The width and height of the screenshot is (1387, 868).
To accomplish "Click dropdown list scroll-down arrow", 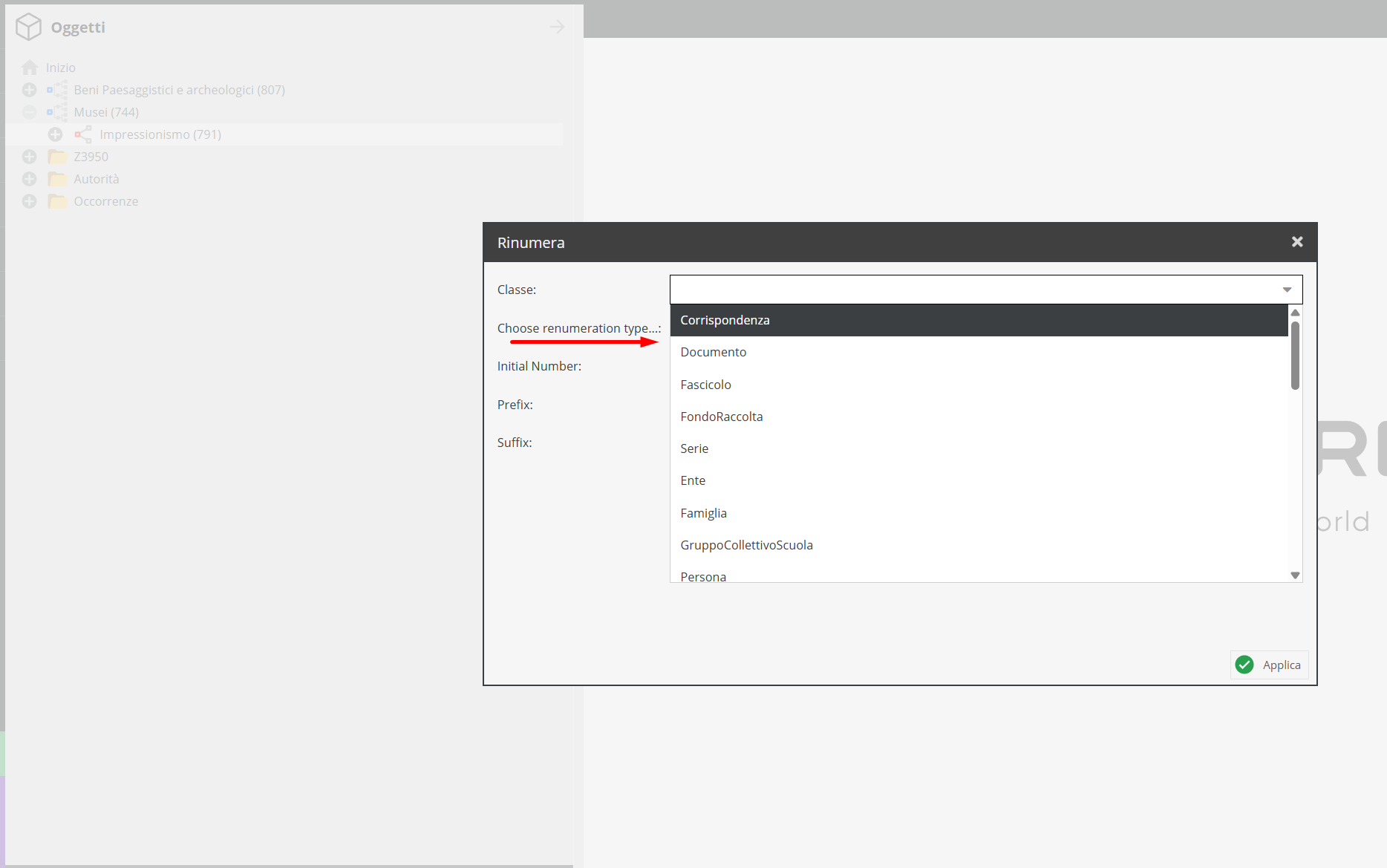I will click(x=1295, y=575).
